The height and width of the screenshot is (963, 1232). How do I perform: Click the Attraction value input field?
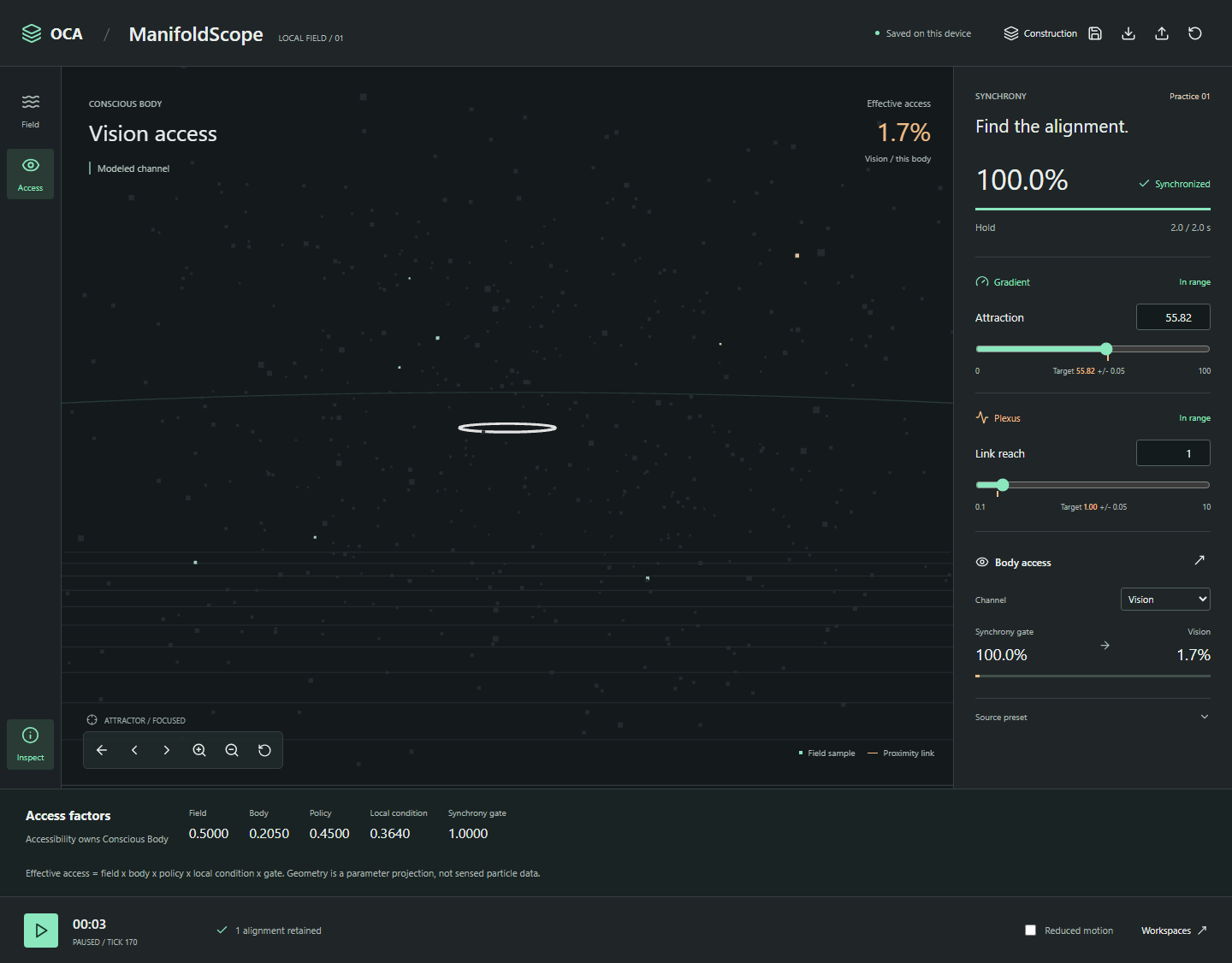1173,317
